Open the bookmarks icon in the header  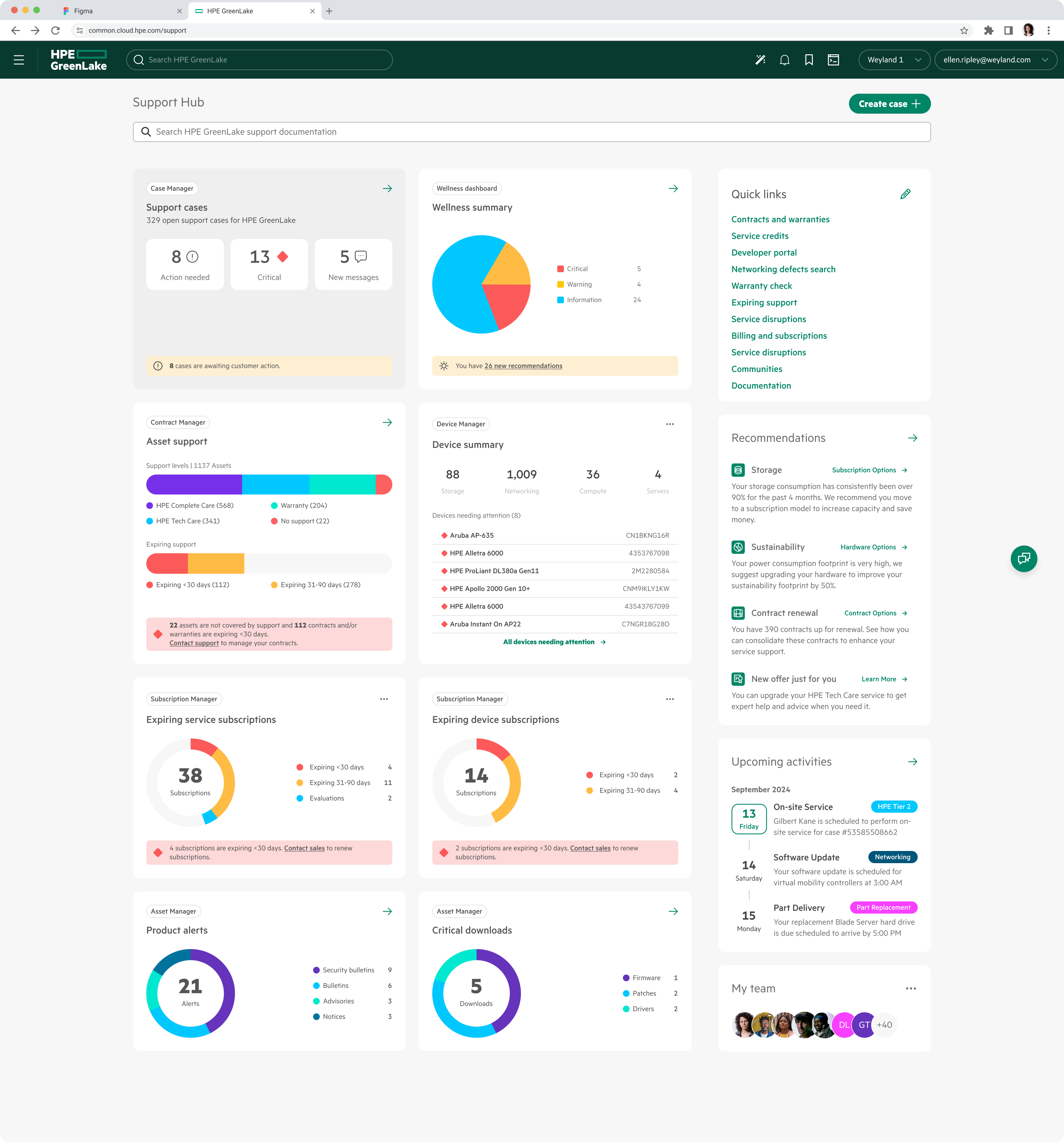tap(809, 60)
